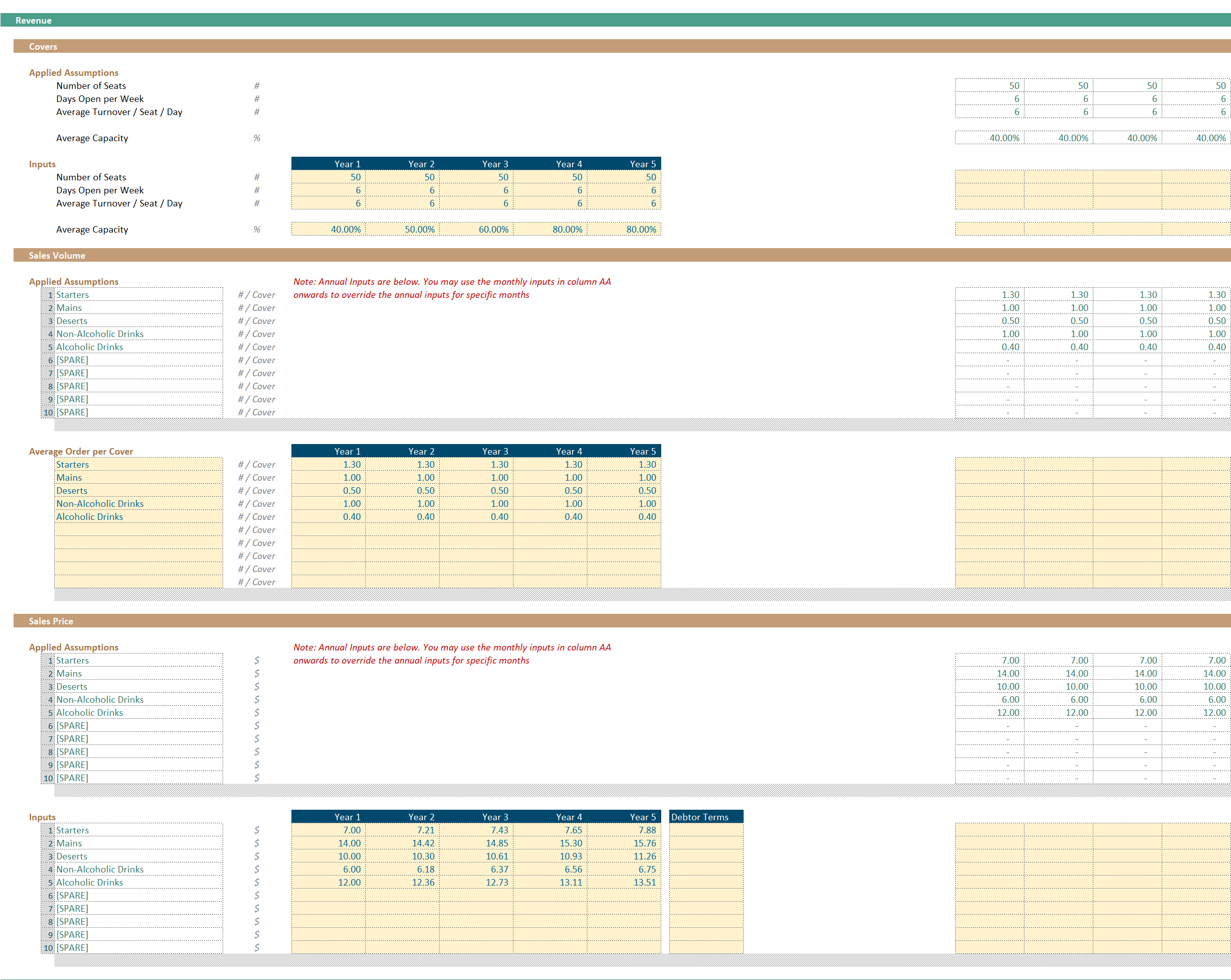Select Year 4 Non-Alcoholic Drinks price 6.56
The height and width of the screenshot is (980, 1231).
[550, 870]
